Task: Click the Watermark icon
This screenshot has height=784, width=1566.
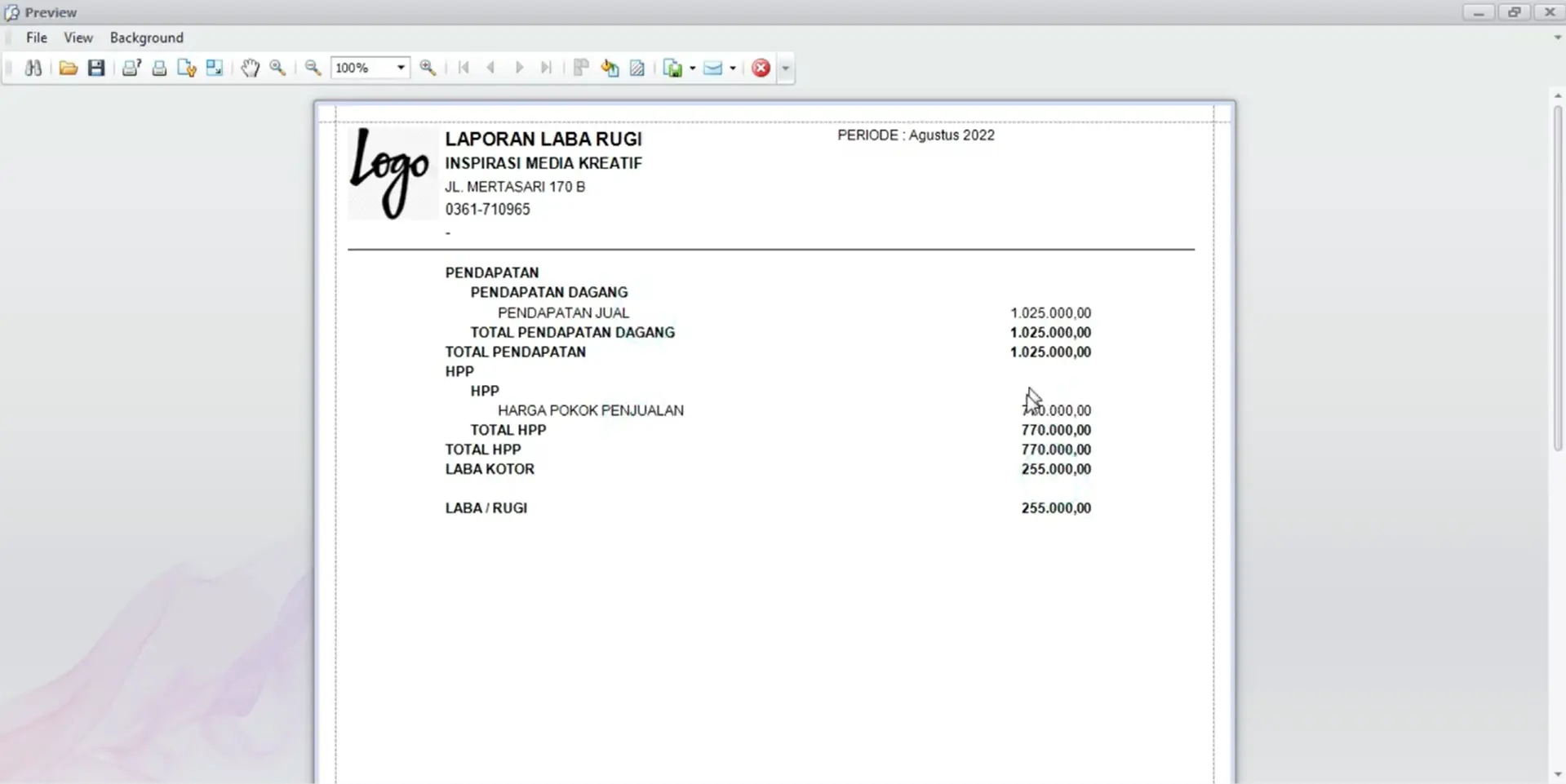Action: [637, 69]
